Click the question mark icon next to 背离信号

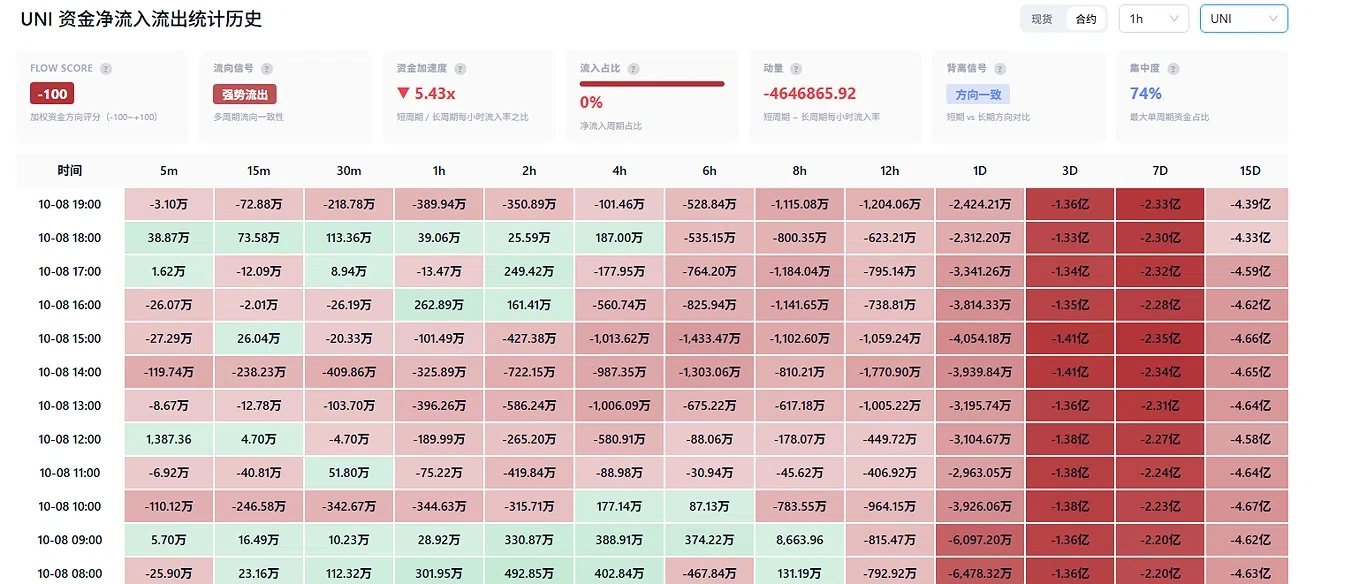click(x=1001, y=69)
